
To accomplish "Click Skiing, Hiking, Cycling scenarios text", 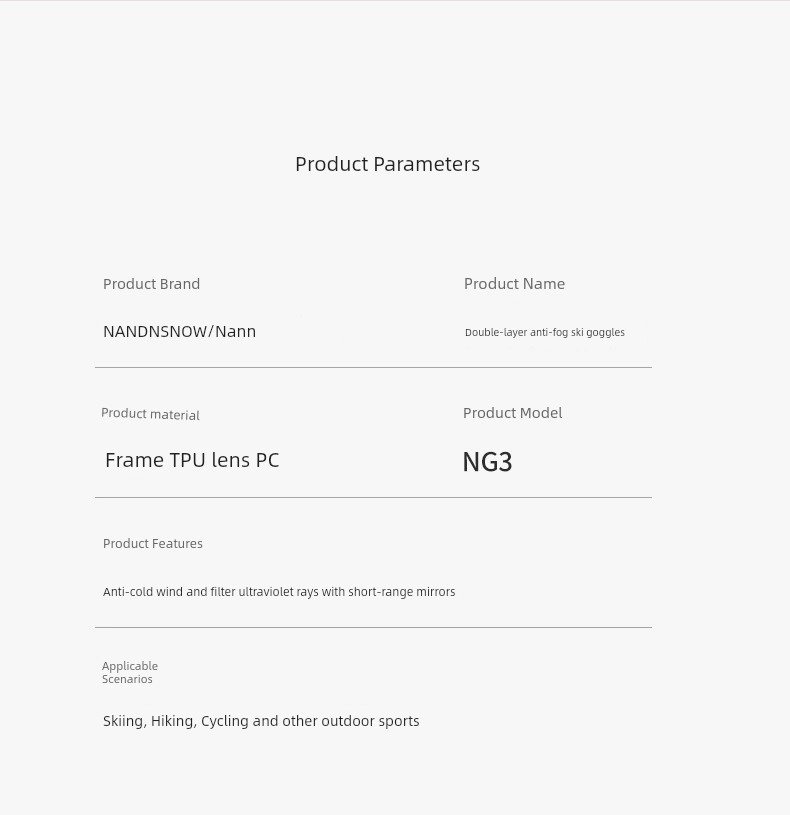I will click(261, 721).
